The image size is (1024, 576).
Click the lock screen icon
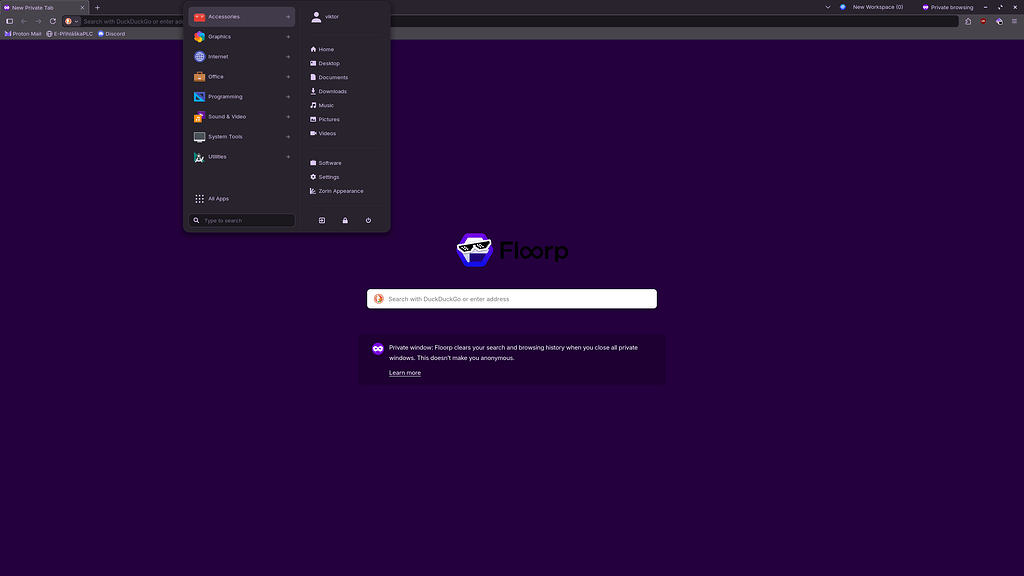(345, 221)
